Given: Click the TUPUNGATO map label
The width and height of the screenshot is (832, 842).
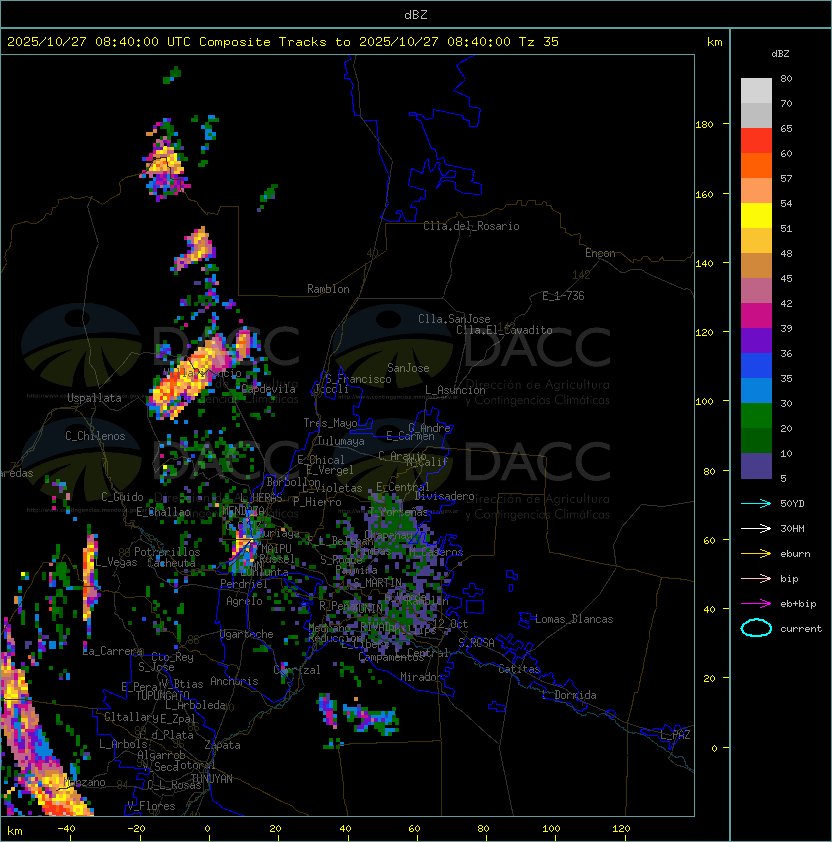Looking at the screenshot, I should 162,696.
